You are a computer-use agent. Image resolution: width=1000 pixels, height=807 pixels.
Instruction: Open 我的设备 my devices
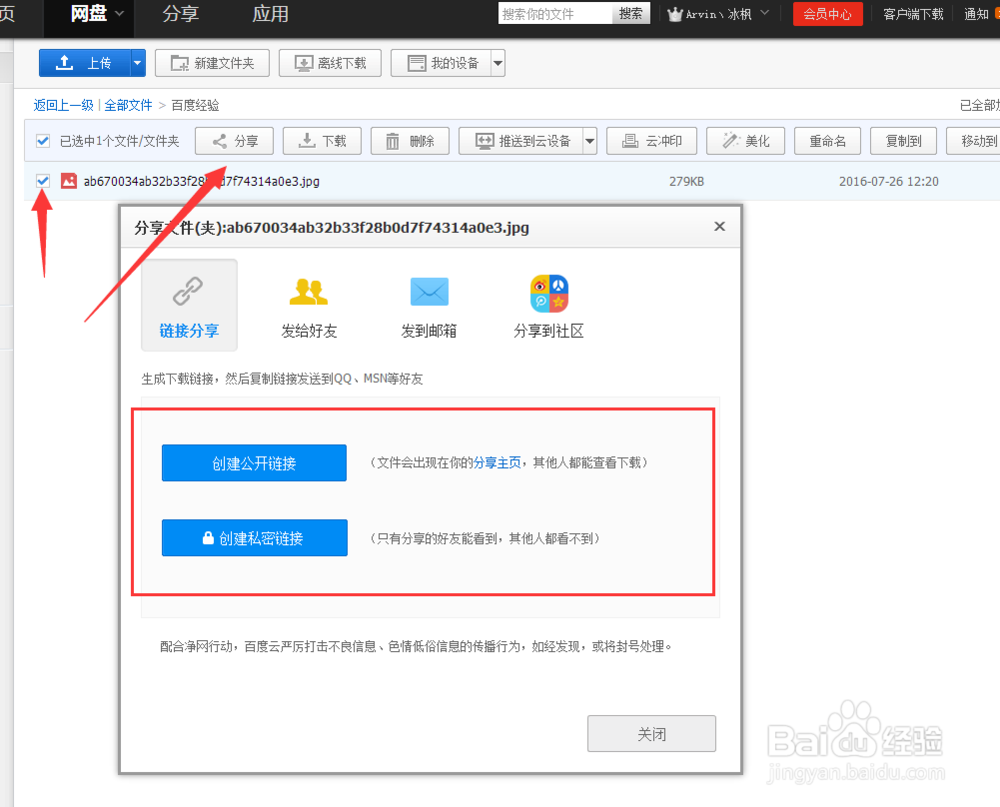coord(441,63)
